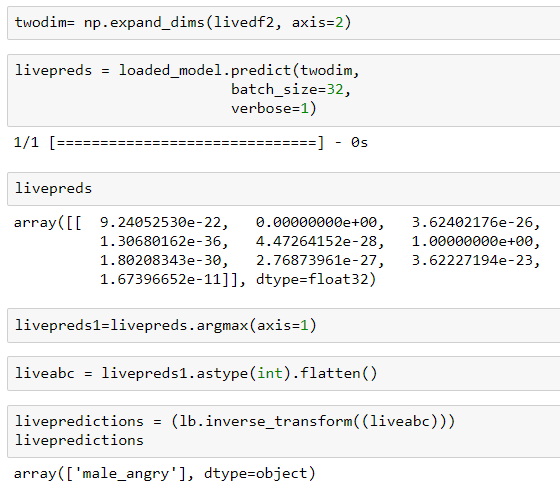Viewport: 560px width, 493px height.
Task: Select the loaded_model.predict code cell
Action: click(284, 90)
